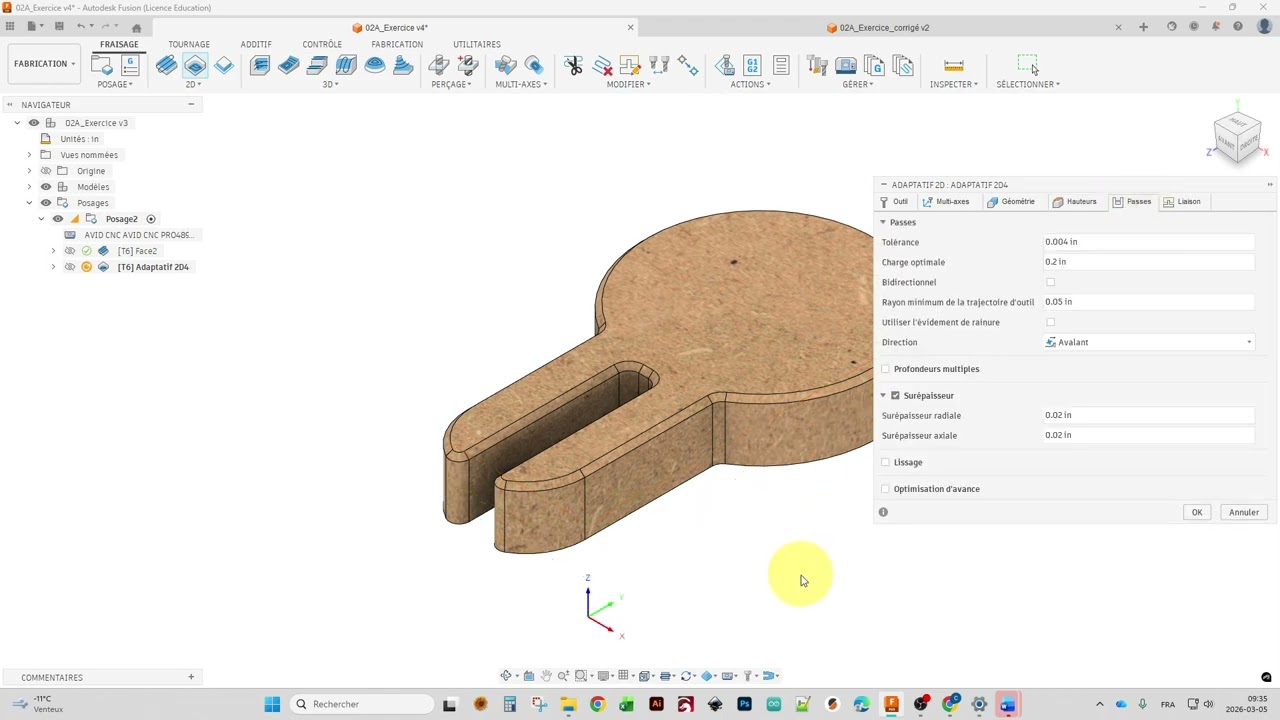The width and height of the screenshot is (1280, 720).
Task: Click the Annuler button
Action: pos(1244,512)
